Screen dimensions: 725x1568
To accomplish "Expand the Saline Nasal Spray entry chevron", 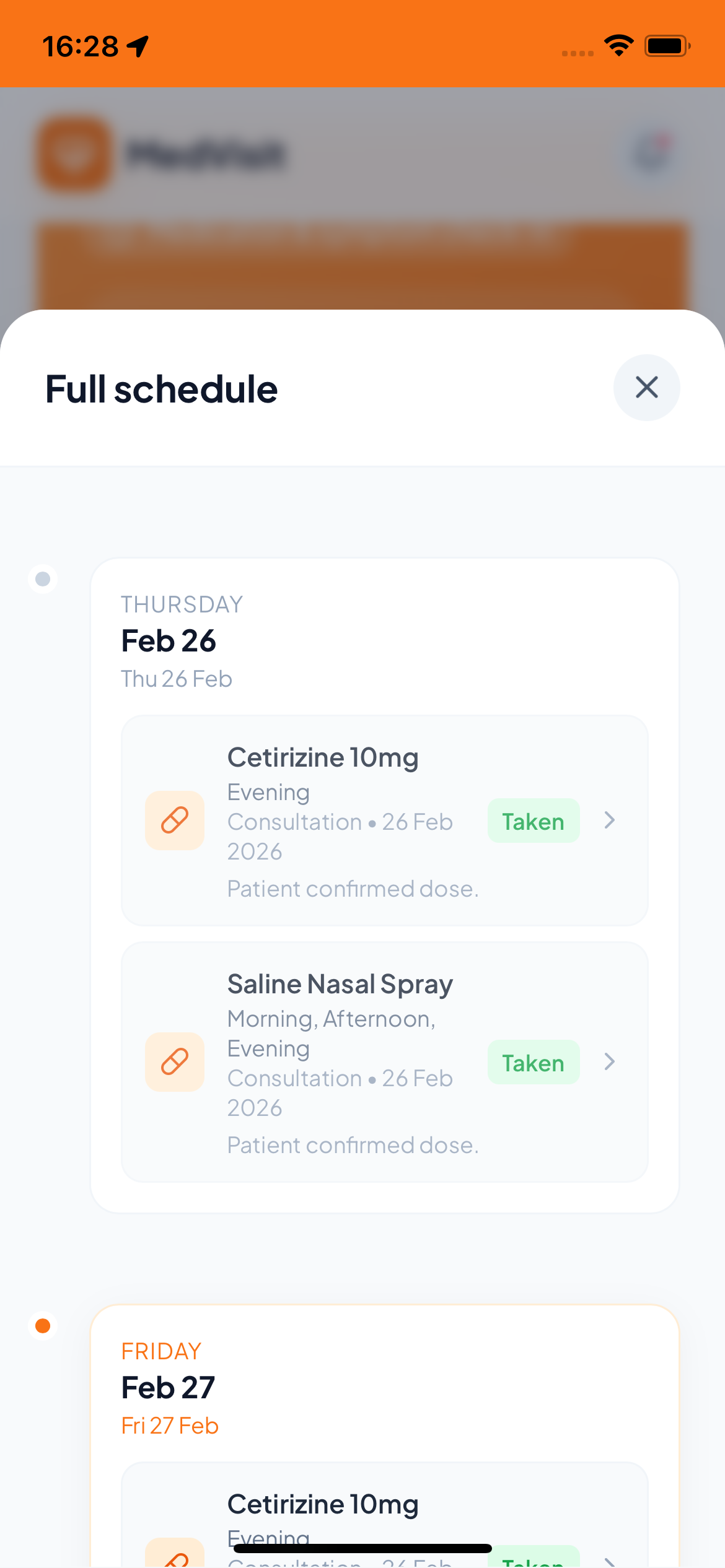I will coord(610,1062).
